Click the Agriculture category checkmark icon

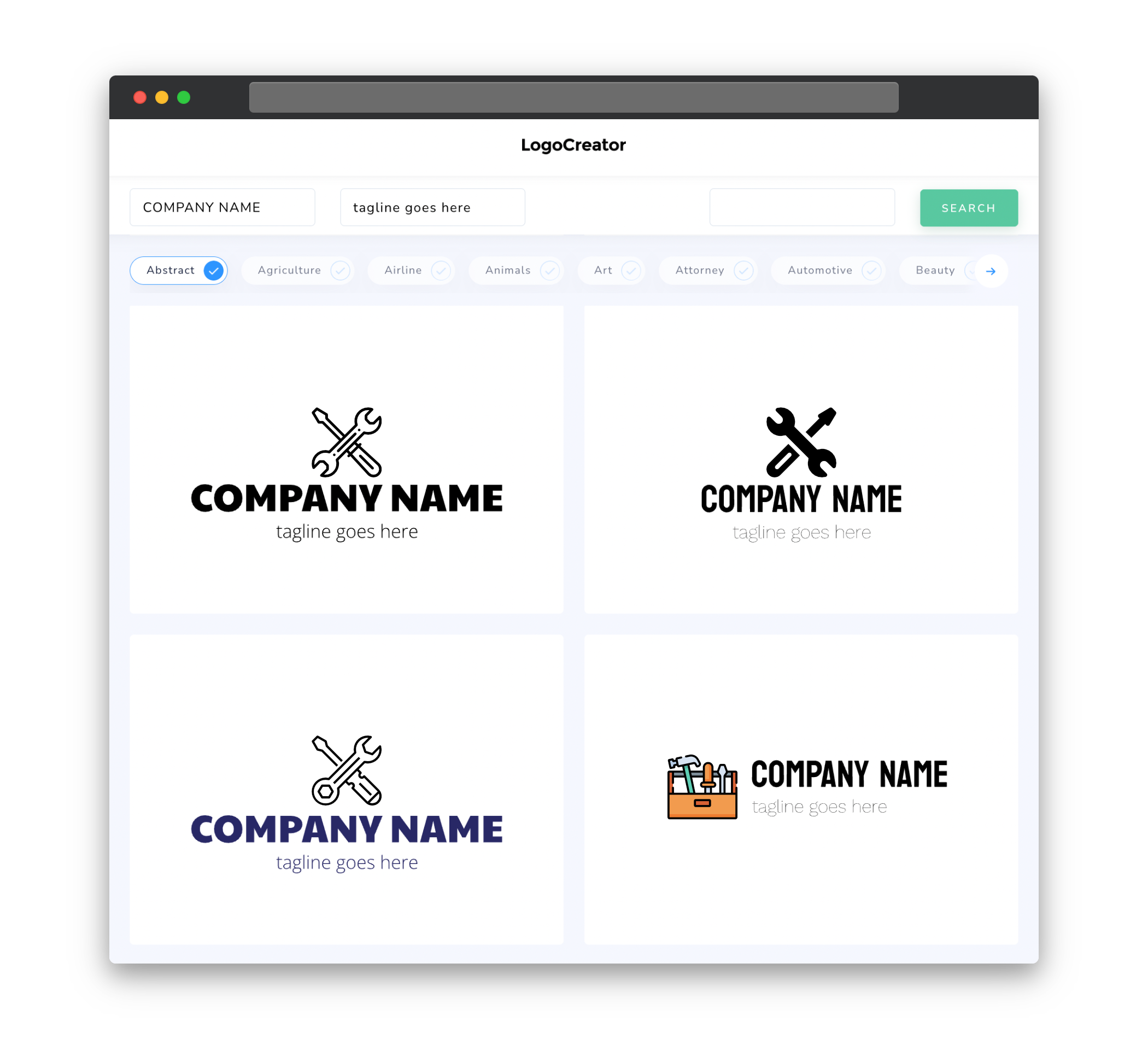[x=339, y=270]
